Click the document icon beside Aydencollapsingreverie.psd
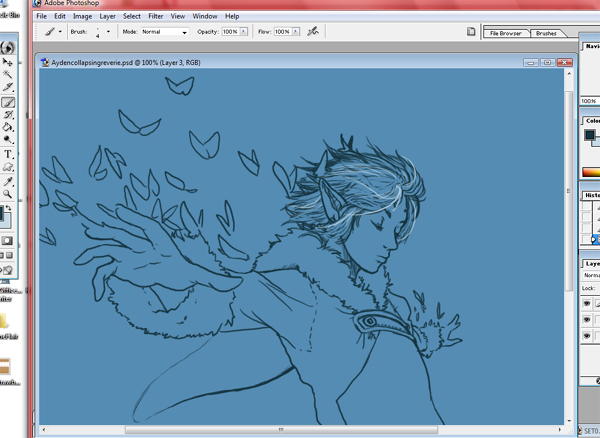This screenshot has height=438, width=600. point(45,62)
